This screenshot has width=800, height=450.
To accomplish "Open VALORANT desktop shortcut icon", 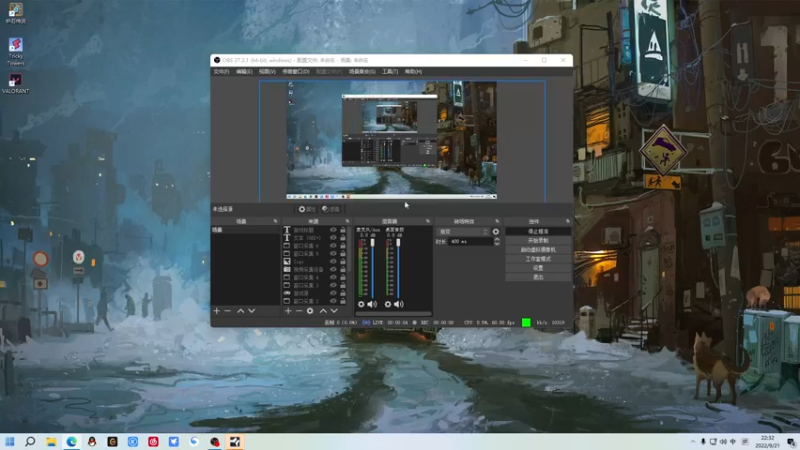I will pos(16,80).
